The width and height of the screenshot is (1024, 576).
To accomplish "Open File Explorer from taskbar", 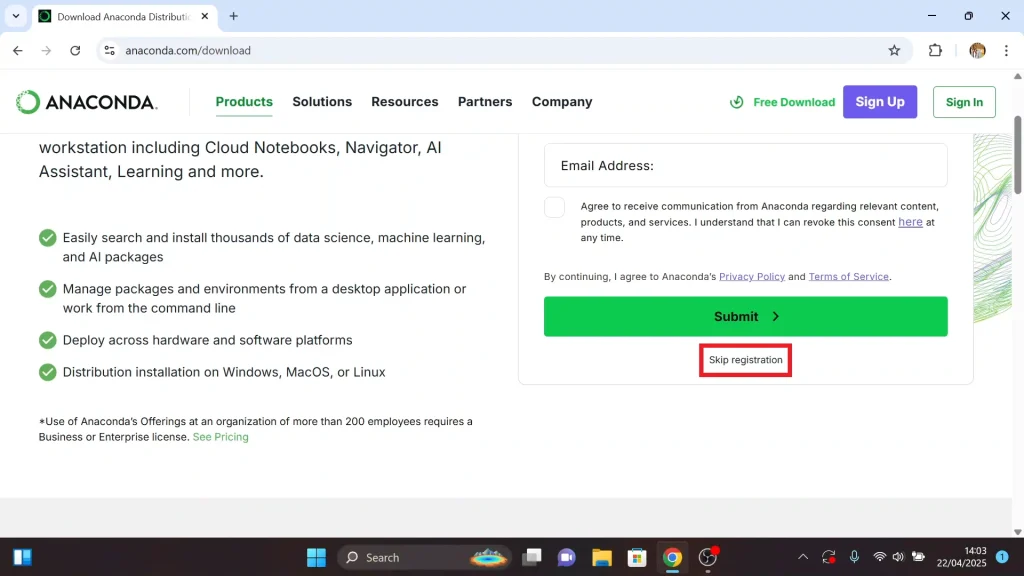I will pyautogui.click(x=601, y=557).
